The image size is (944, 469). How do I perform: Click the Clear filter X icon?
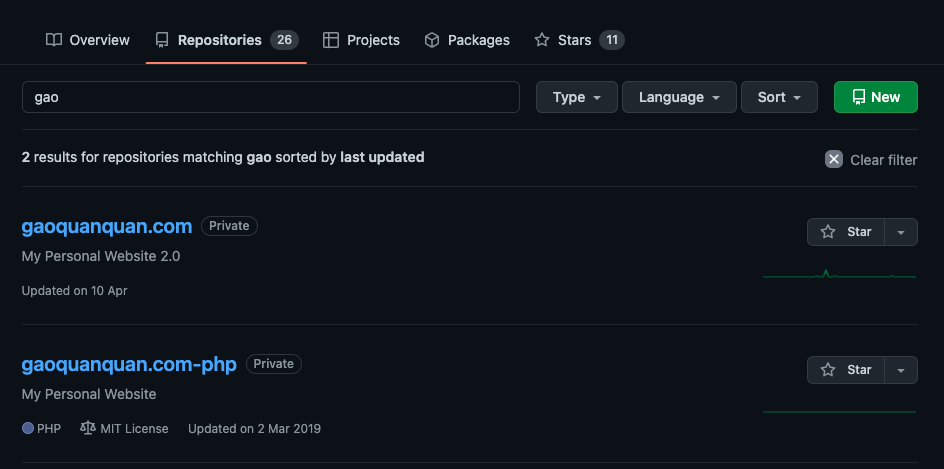pyautogui.click(x=834, y=160)
